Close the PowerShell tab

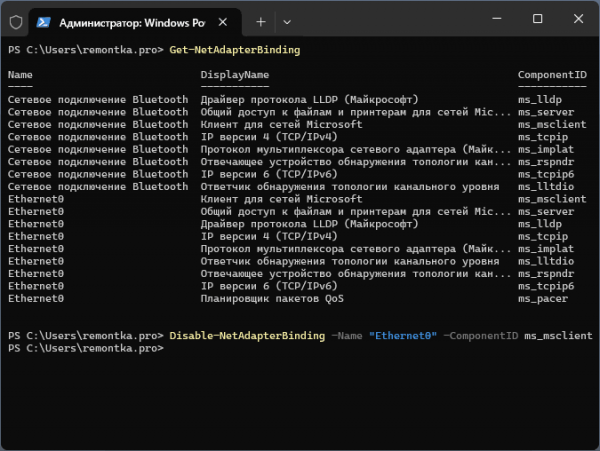click(x=223, y=22)
